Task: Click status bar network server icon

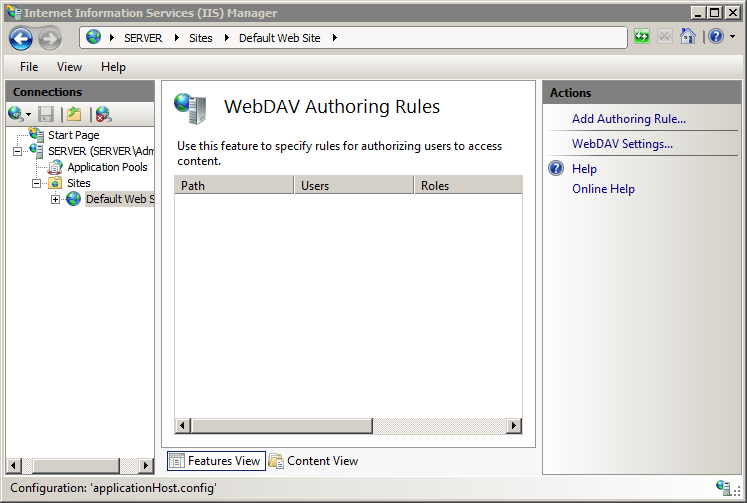Action: pyautogui.click(x=725, y=487)
